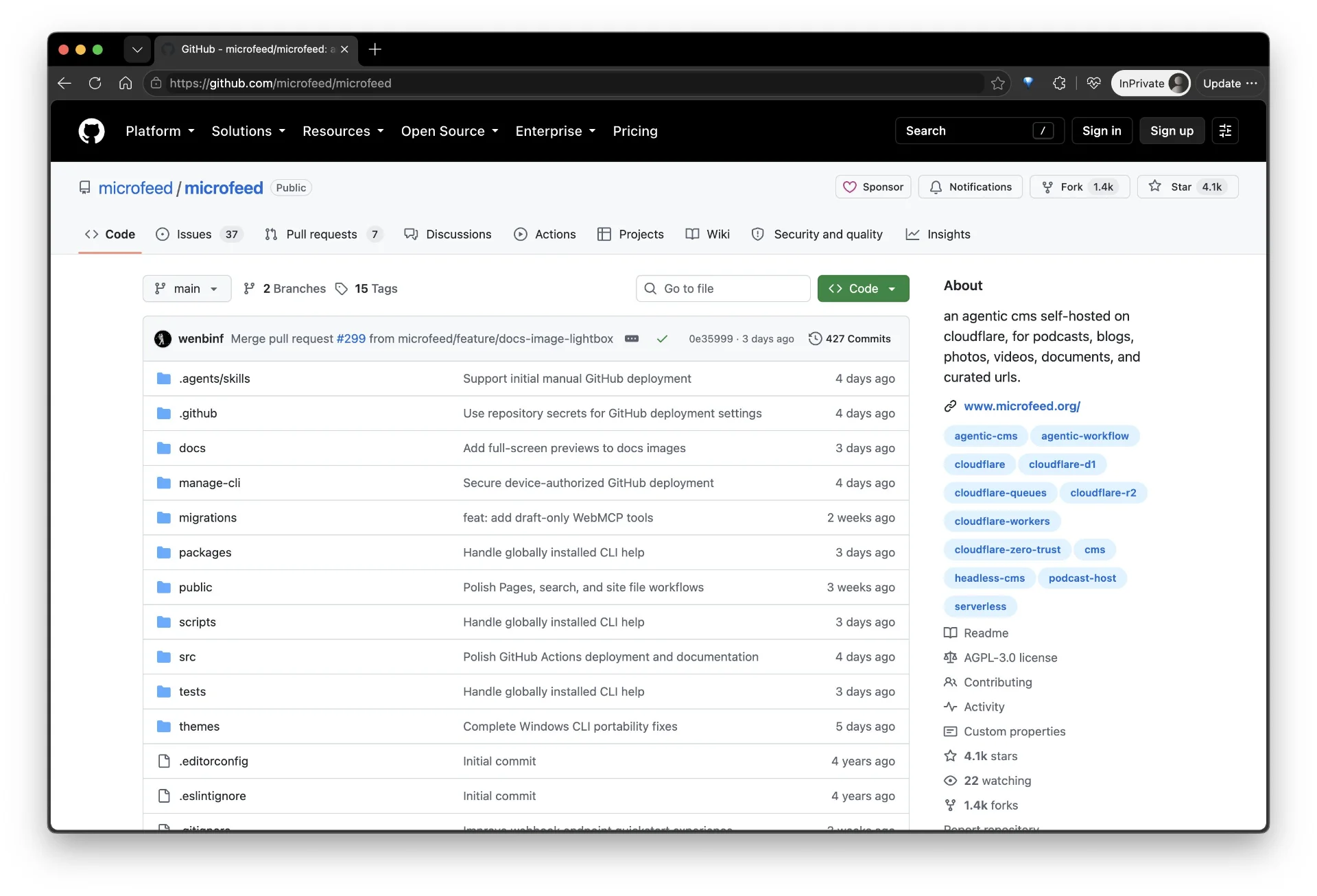View the commit status green checkmark
The height and width of the screenshot is (896, 1317).
pos(662,339)
